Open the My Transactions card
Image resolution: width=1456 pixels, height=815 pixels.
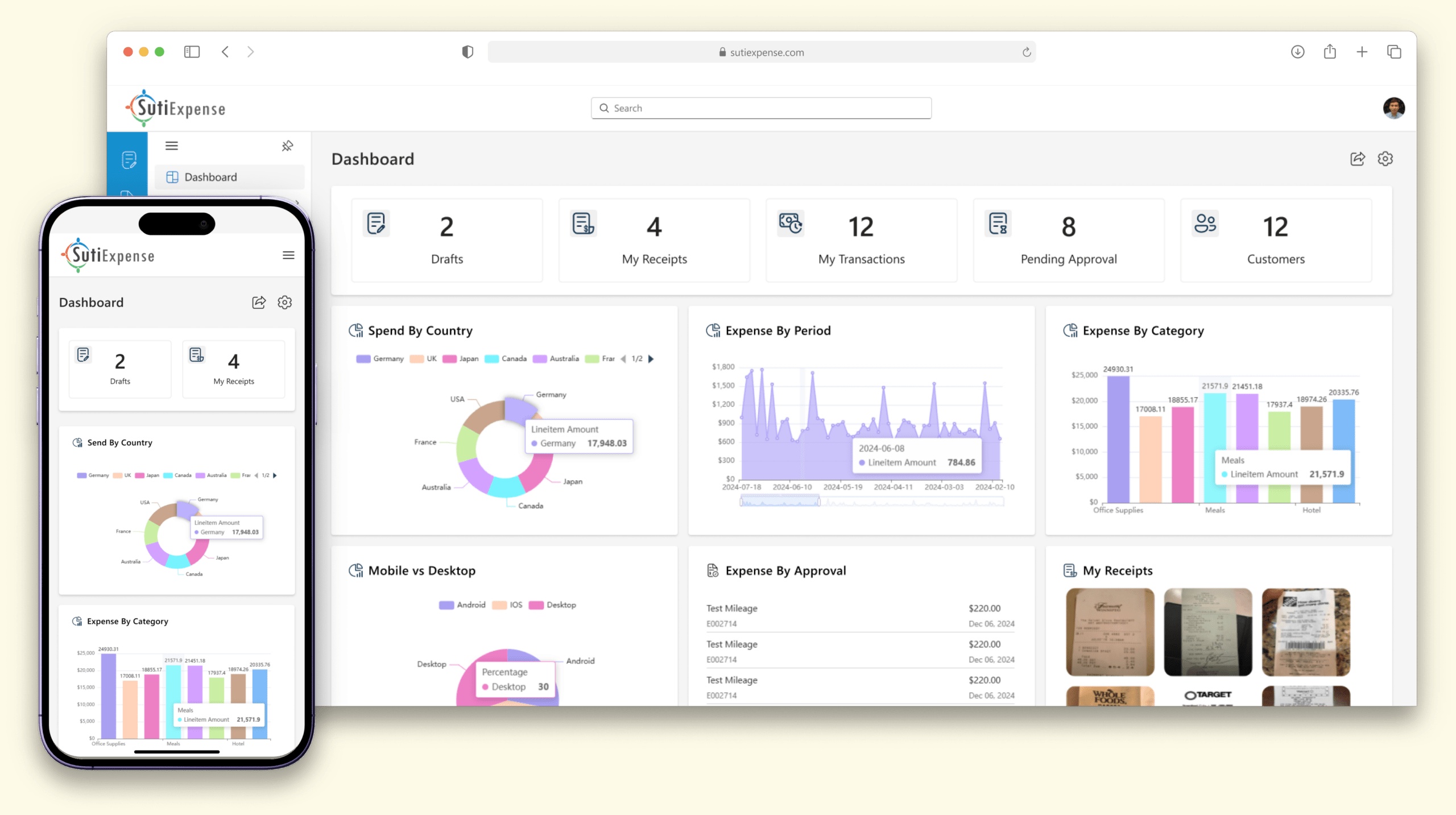coord(862,241)
